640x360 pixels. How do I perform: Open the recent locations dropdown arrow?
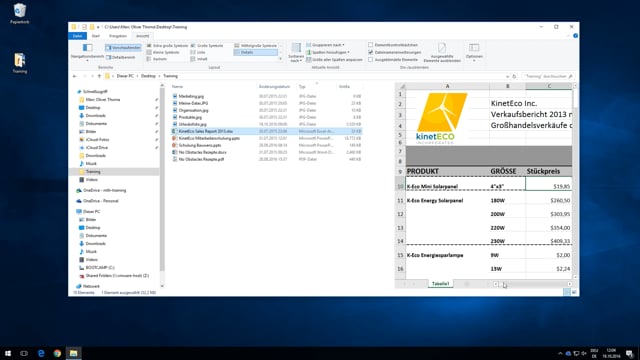(92, 76)
